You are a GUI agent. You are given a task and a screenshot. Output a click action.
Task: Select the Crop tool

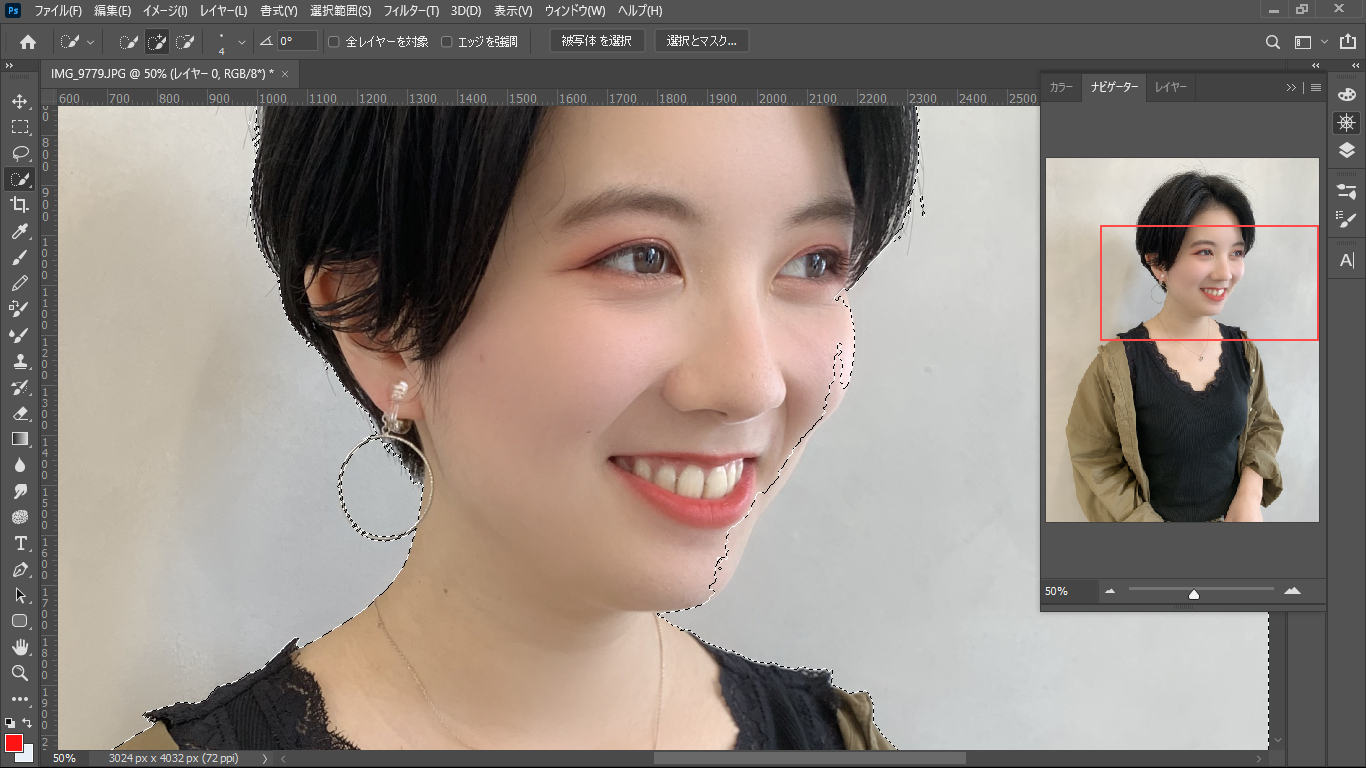click(x=19, y=205)
